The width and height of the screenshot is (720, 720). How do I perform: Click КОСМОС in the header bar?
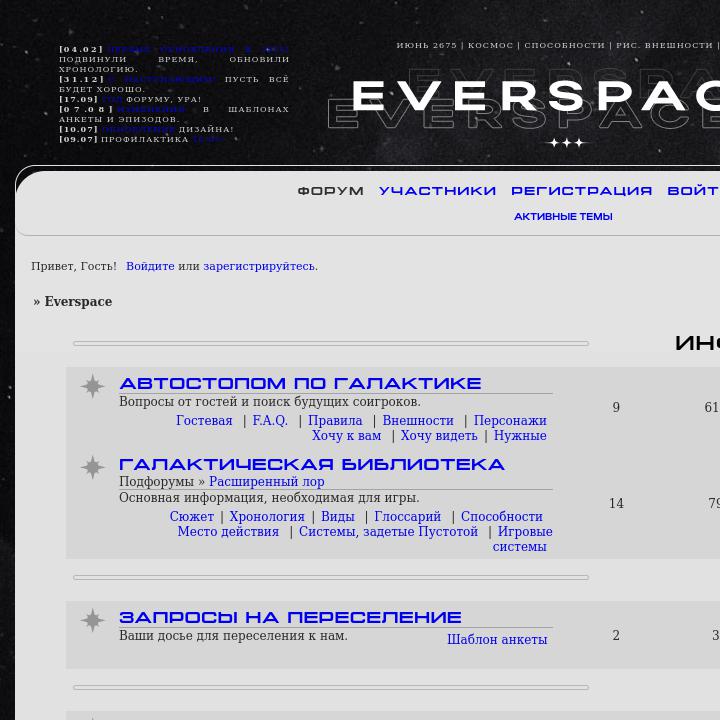coord(490,45)
